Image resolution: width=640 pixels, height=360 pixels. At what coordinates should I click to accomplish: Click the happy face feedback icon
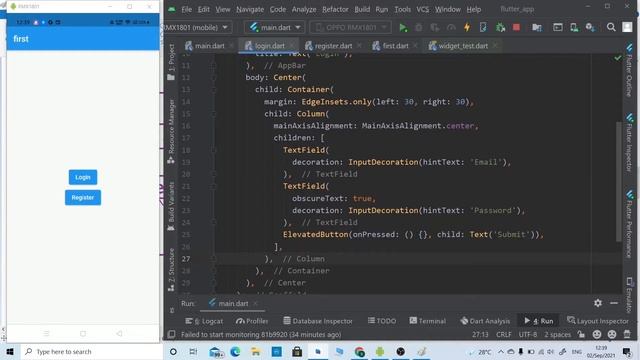tap(597, 334)
